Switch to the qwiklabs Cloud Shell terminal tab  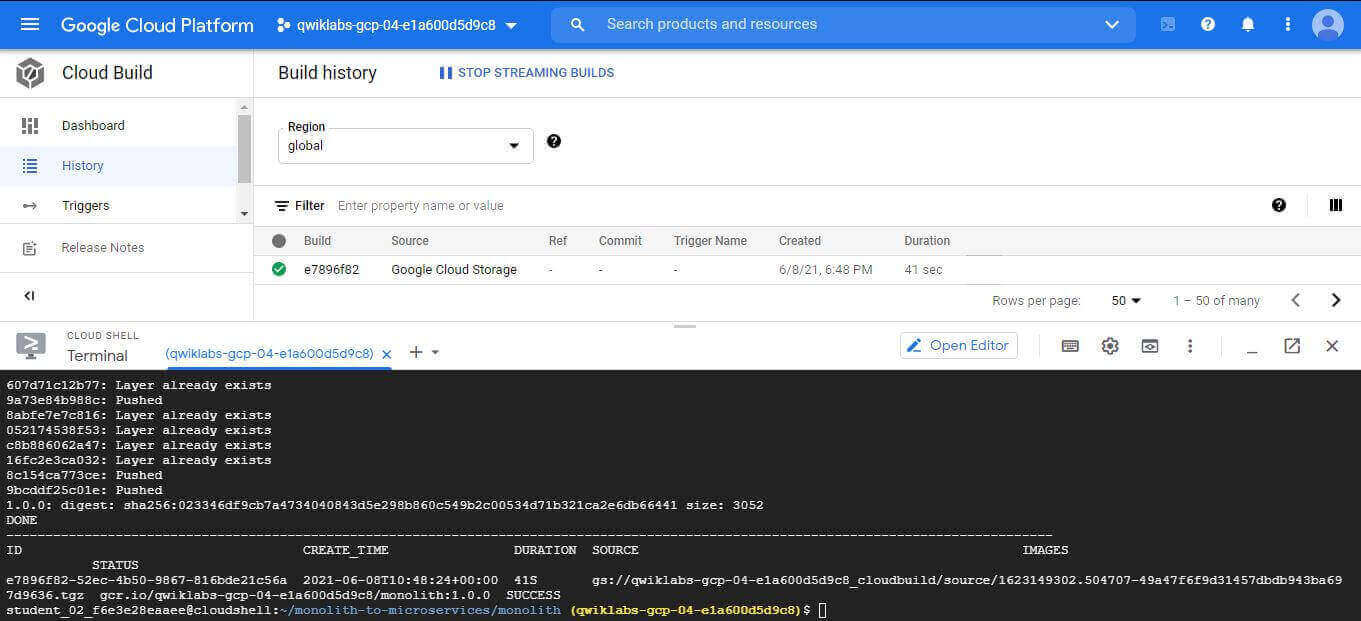pyautogui.click(x=269, y=354)
